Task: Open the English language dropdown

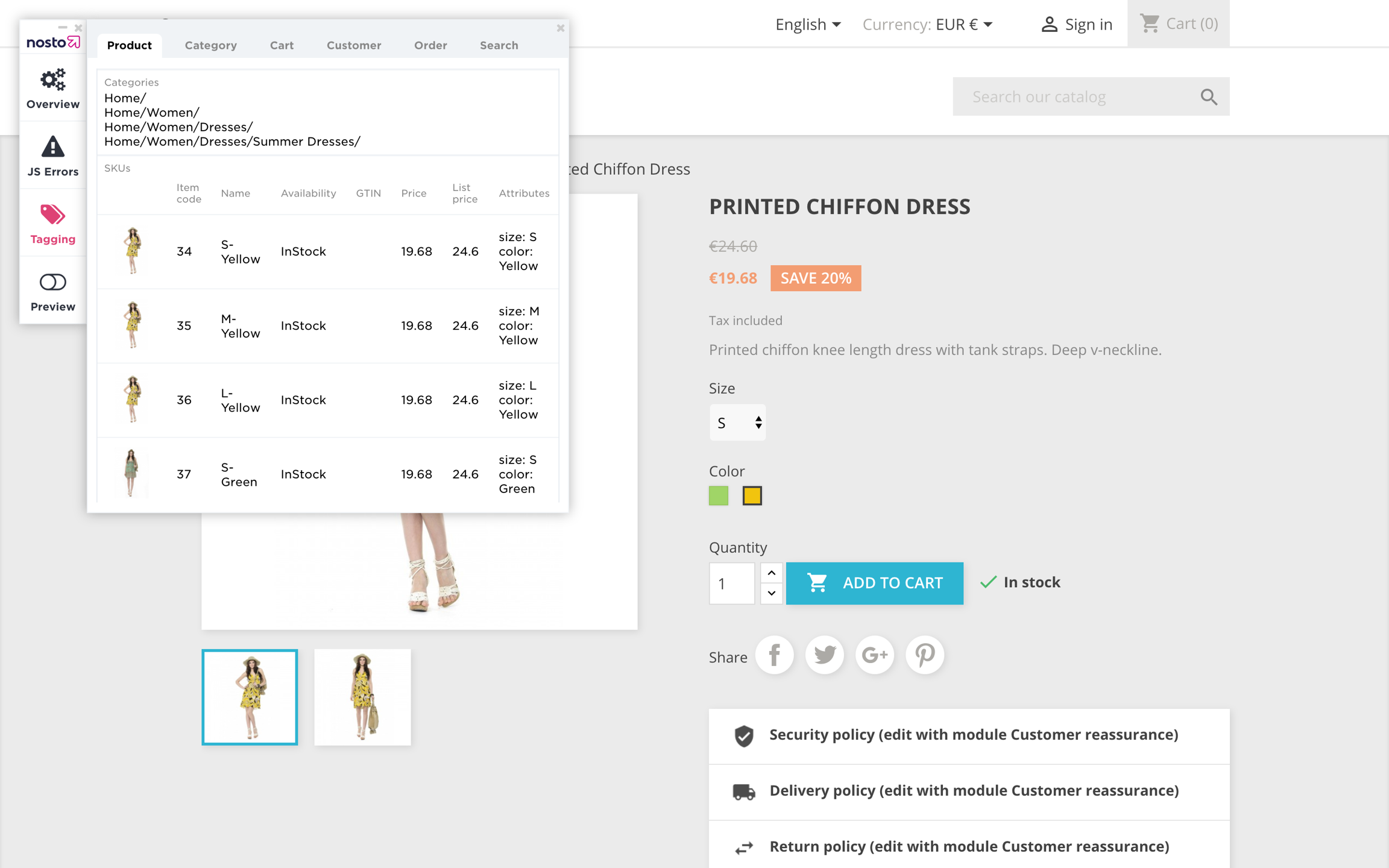Action: [807, 24]
